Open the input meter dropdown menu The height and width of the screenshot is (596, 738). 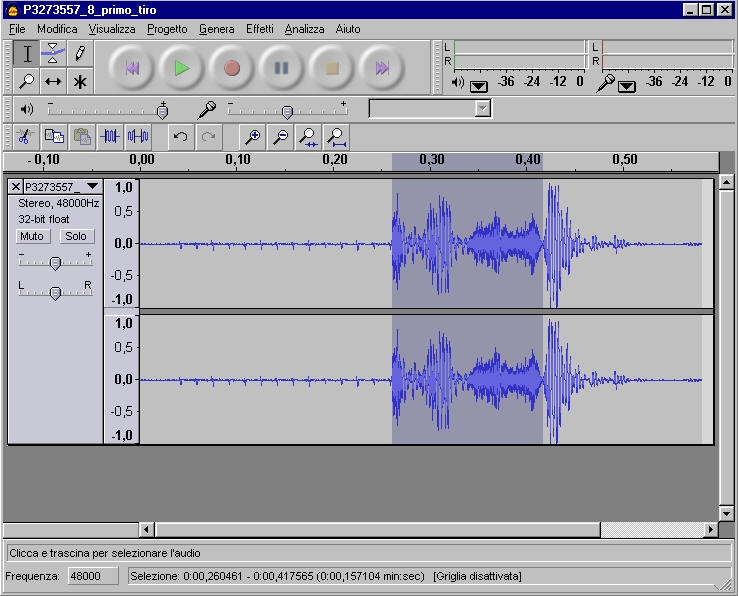[627, 86]
